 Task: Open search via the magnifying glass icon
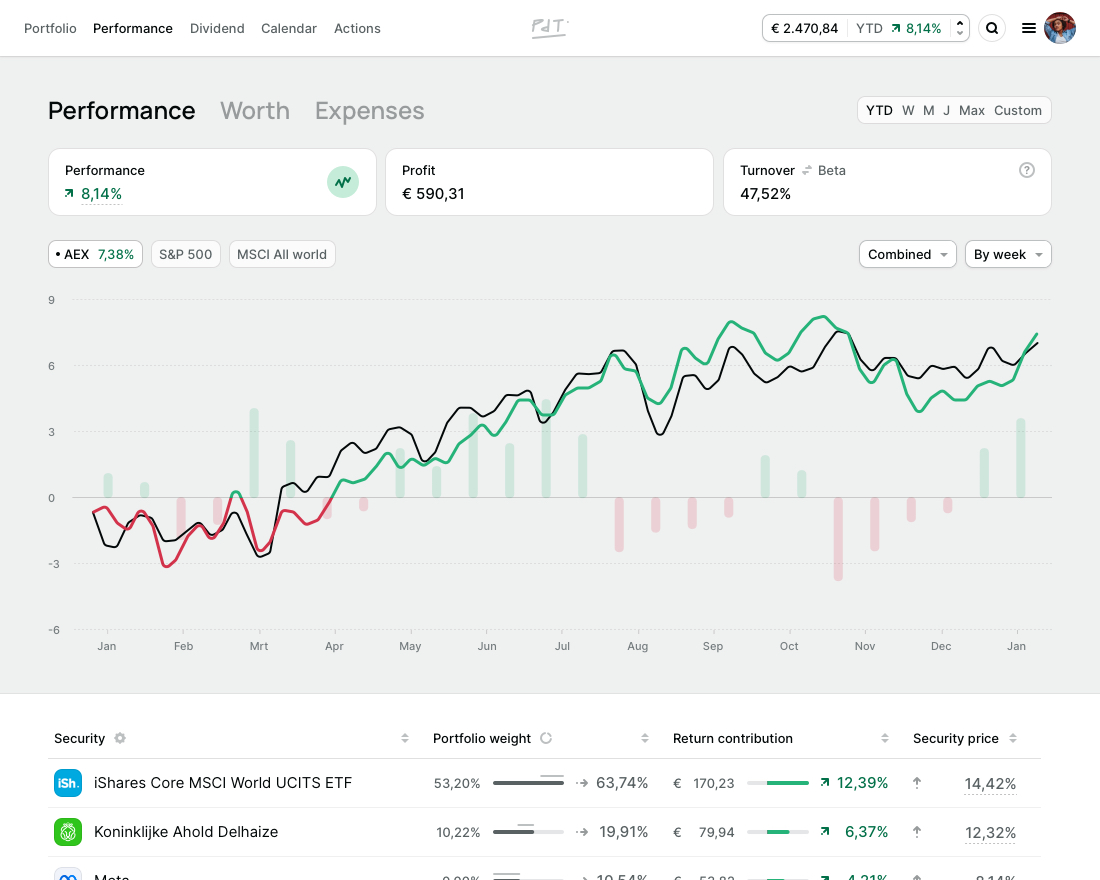[992, 28]
